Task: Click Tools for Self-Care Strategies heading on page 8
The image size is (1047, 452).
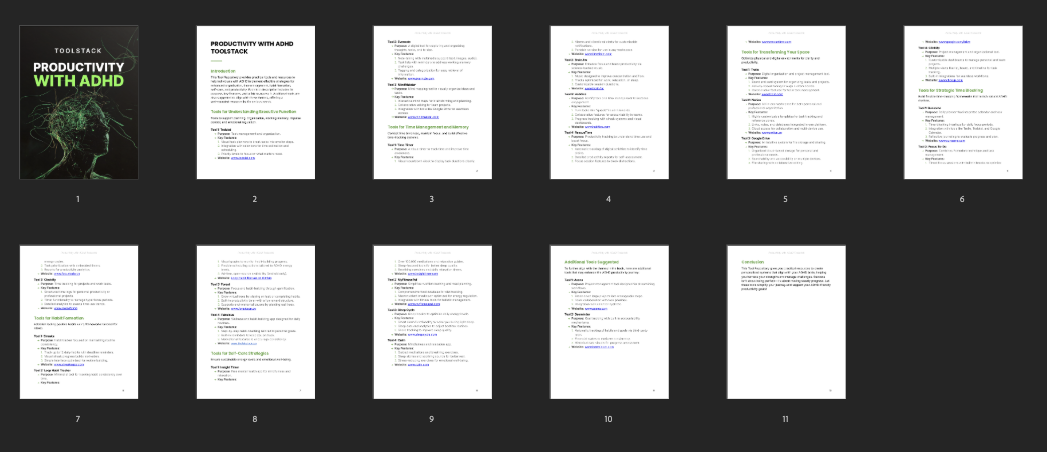Action: tap(244, 353)
